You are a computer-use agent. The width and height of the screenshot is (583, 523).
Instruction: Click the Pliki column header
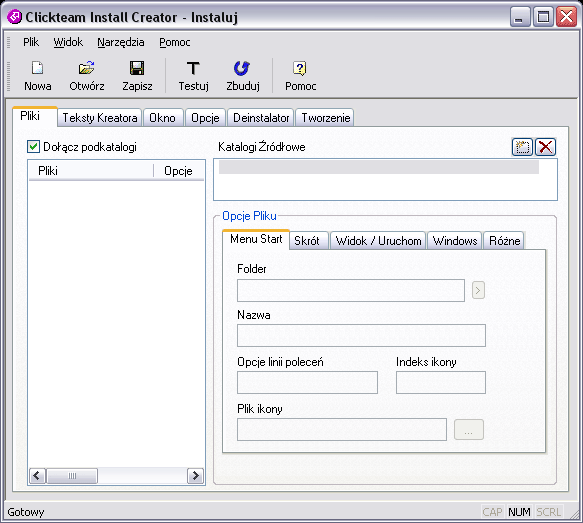[x=91, y=171]
